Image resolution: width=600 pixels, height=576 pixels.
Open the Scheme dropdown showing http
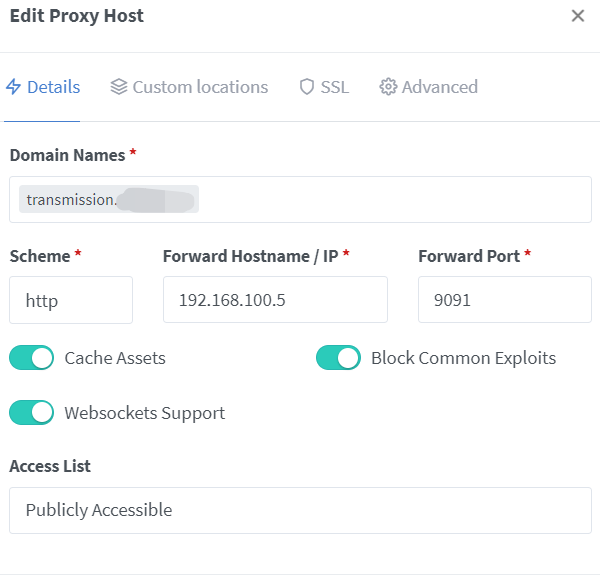[x=70, y=300]
